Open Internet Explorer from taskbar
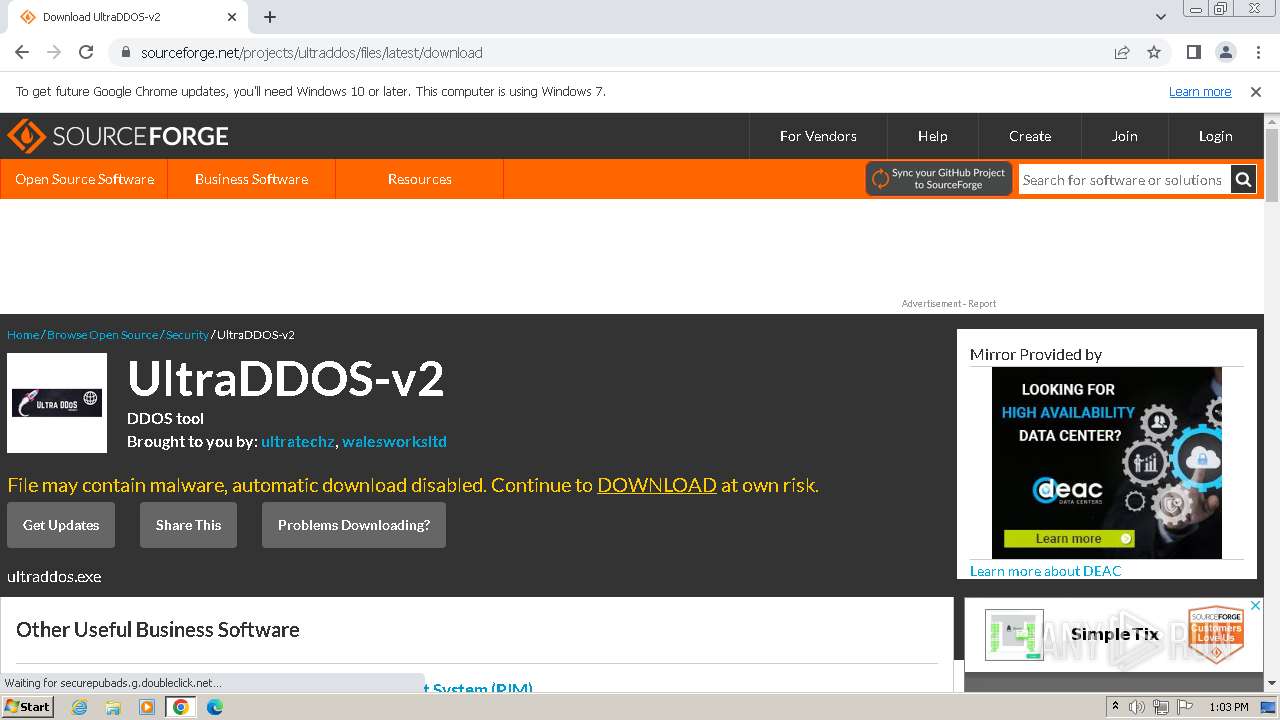 (79, 707)
